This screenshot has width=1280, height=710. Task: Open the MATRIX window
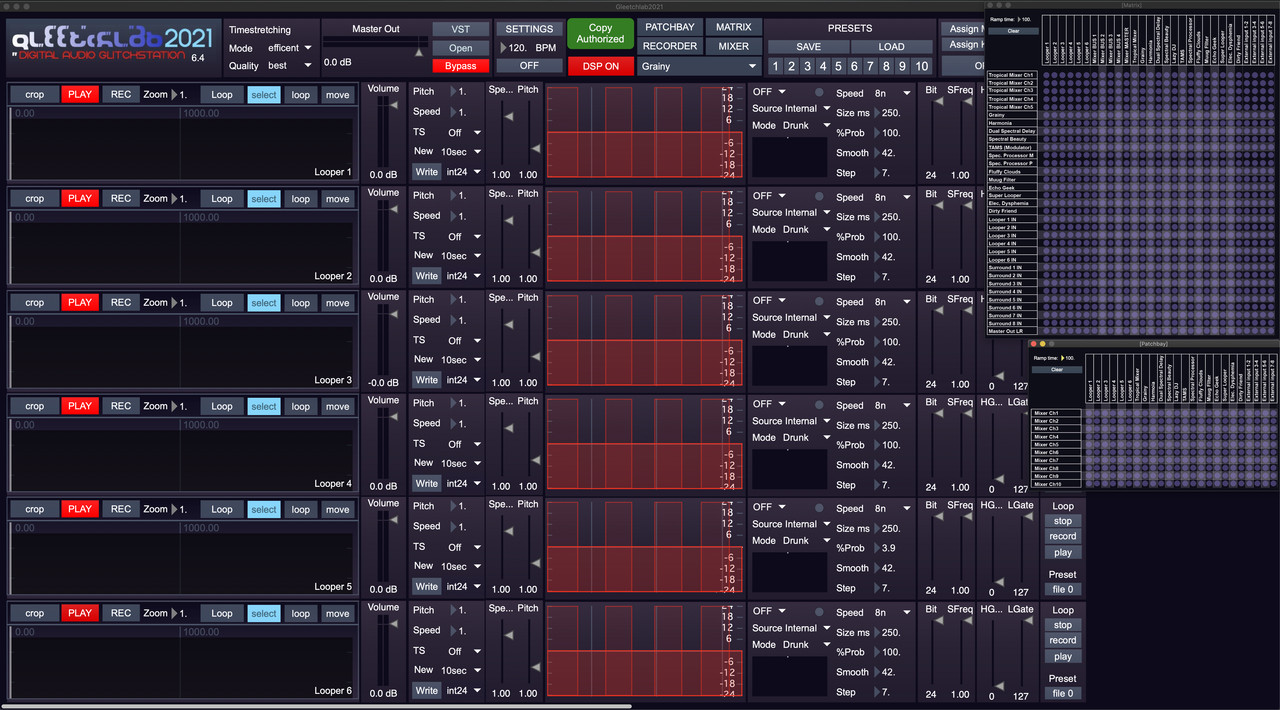click(733, 27)
